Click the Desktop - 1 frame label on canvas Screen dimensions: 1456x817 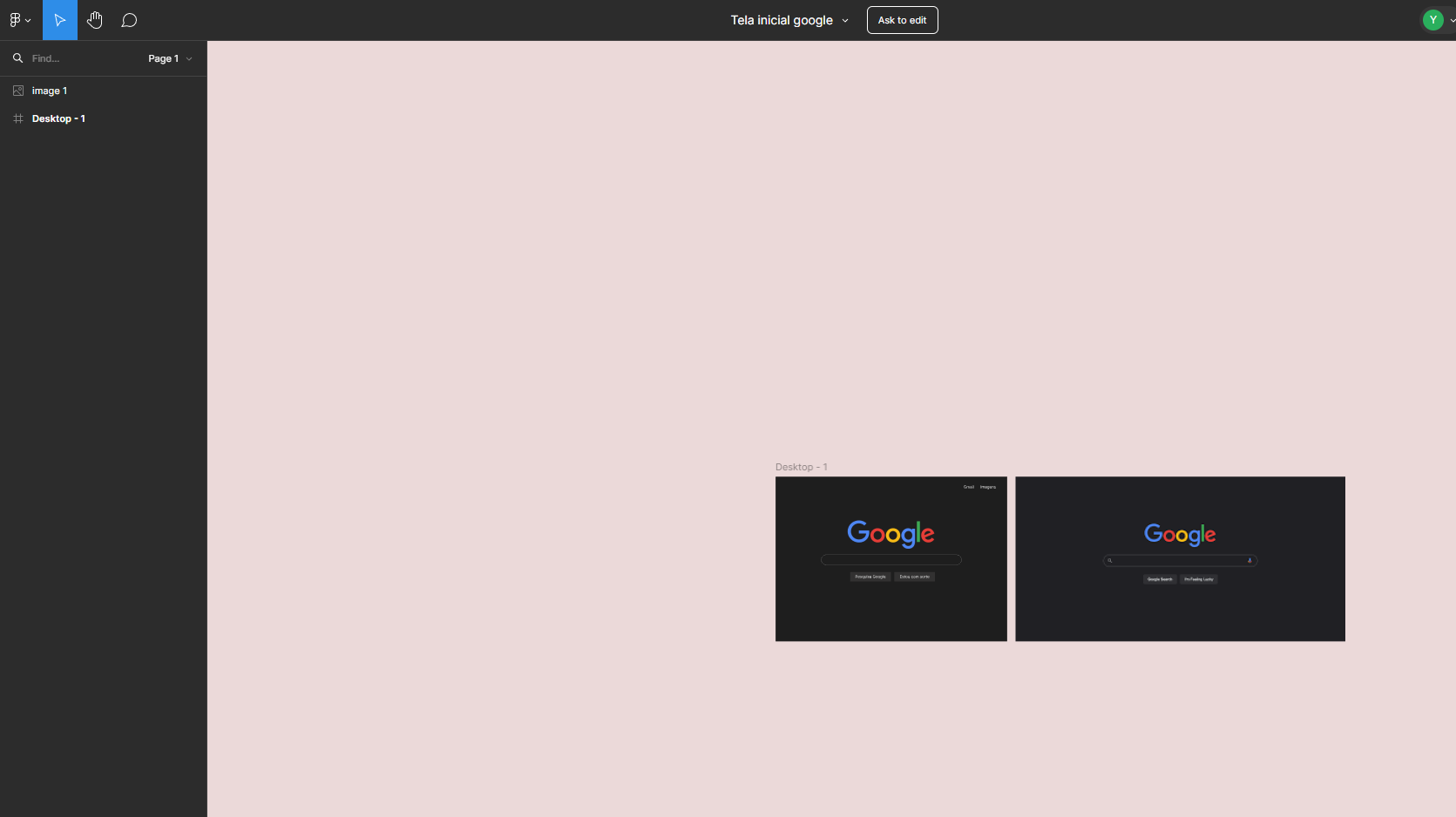[x=802, y=467]
